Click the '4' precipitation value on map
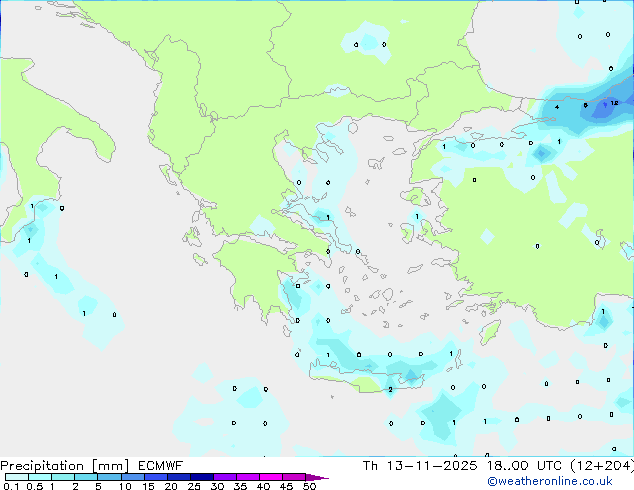634x490 pixels. tap(557, 107)
